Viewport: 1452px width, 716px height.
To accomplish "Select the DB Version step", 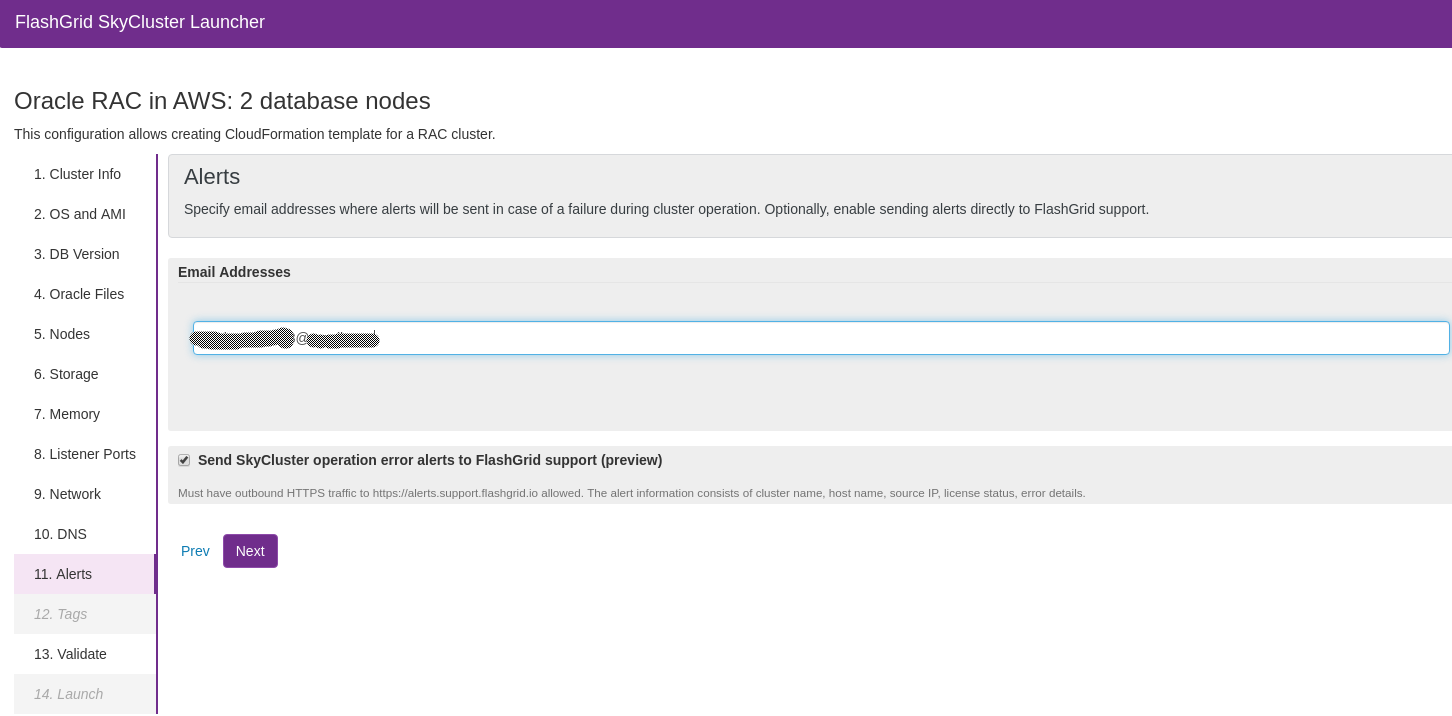I will coord(76,254).
